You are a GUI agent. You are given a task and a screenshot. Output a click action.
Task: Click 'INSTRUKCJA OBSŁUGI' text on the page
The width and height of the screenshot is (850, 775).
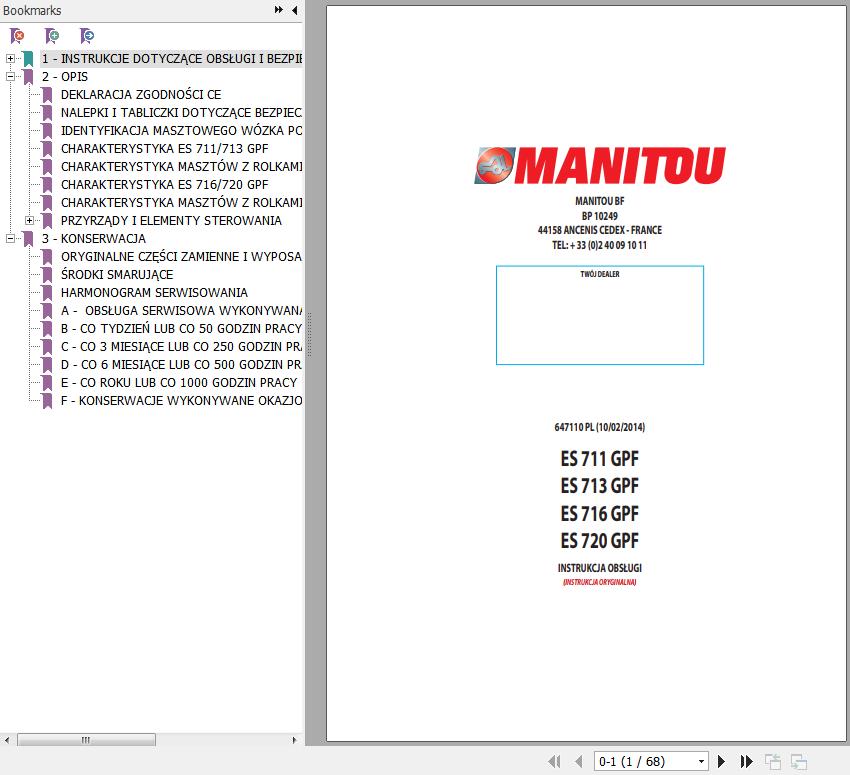pos(600,568)
